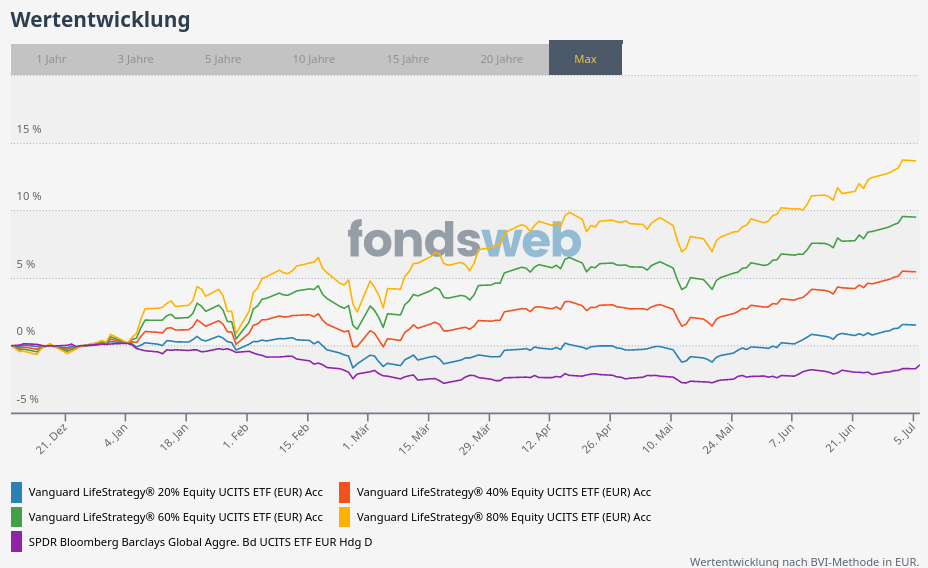Click the 5 % y-axis label
The image size is (928, 568).
click(x=26, y=264)
